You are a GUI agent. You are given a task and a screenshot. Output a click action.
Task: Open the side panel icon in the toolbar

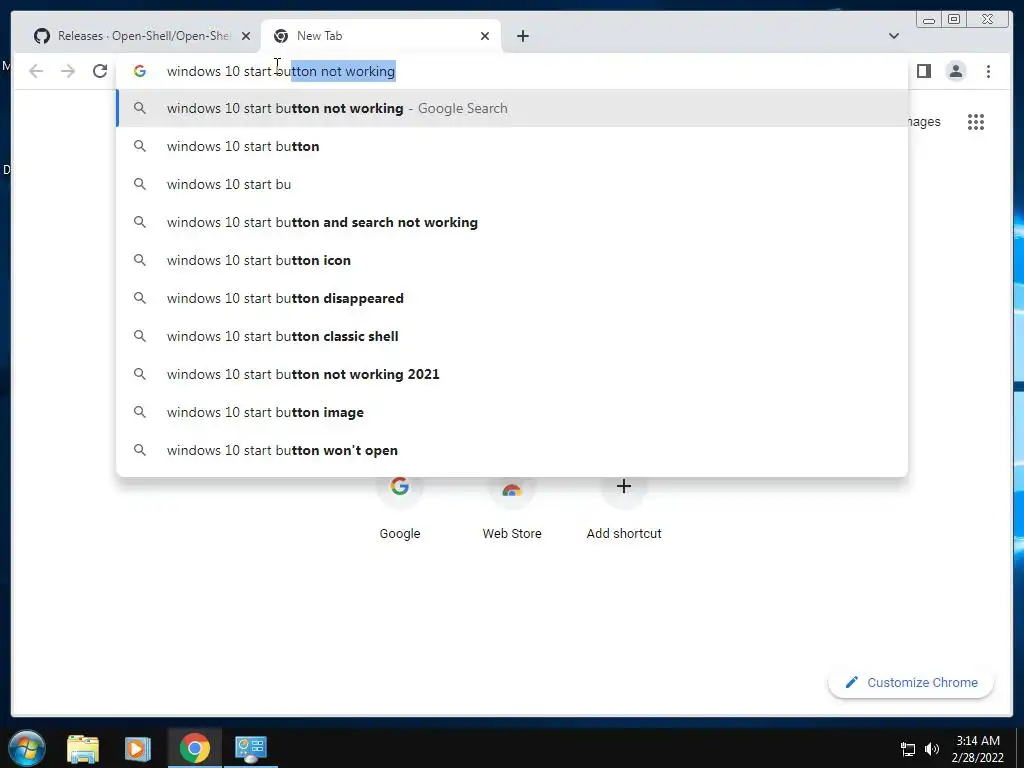pos(923,71)
